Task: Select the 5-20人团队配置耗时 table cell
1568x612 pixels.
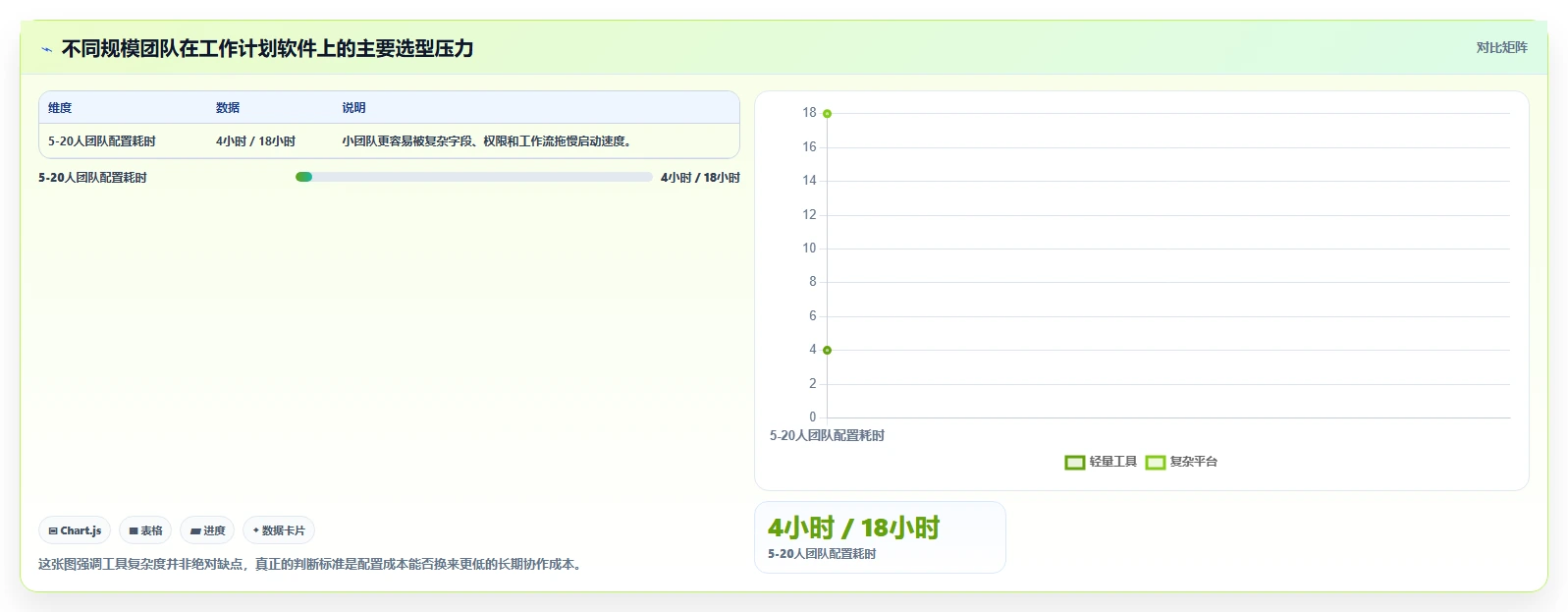Action: [x=102, y=141]
